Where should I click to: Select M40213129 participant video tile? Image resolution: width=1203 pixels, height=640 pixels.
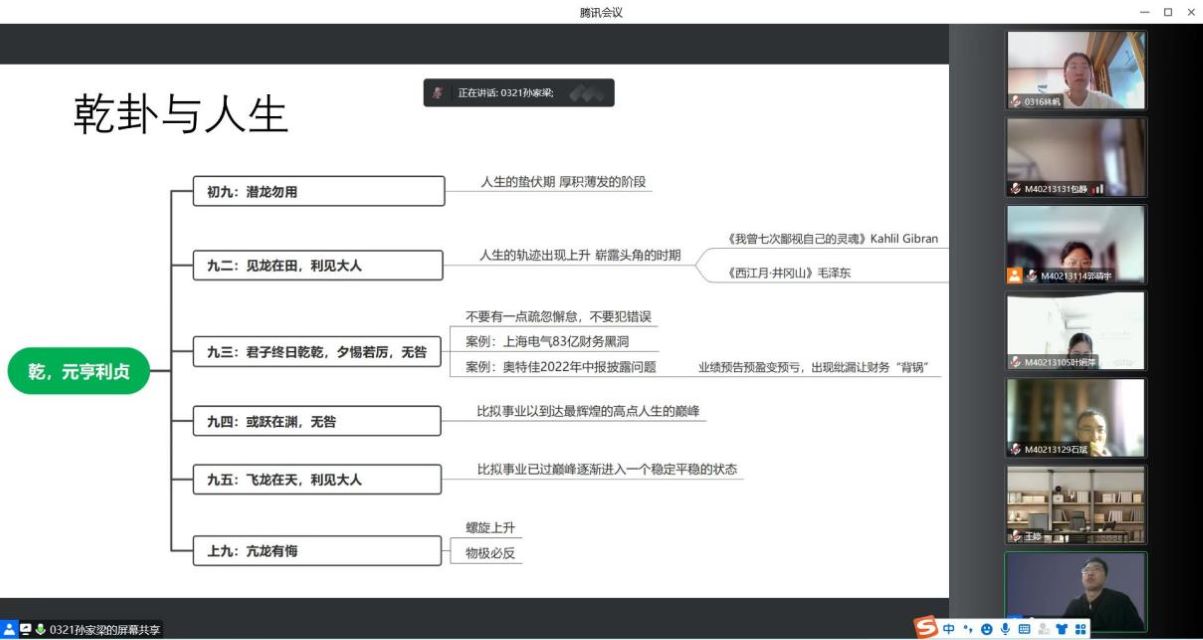click(x=1075, y=417)
